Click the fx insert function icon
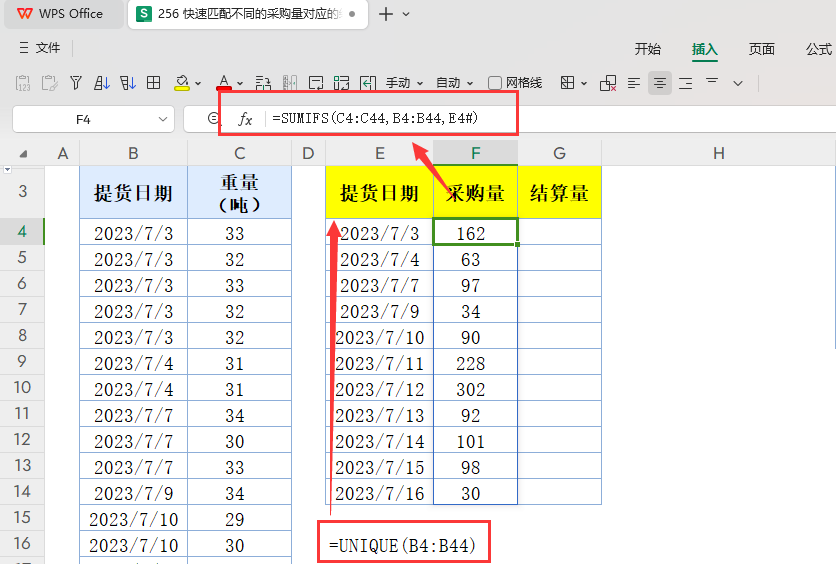Viewport: 836px width, 564px height. point(245,119)
